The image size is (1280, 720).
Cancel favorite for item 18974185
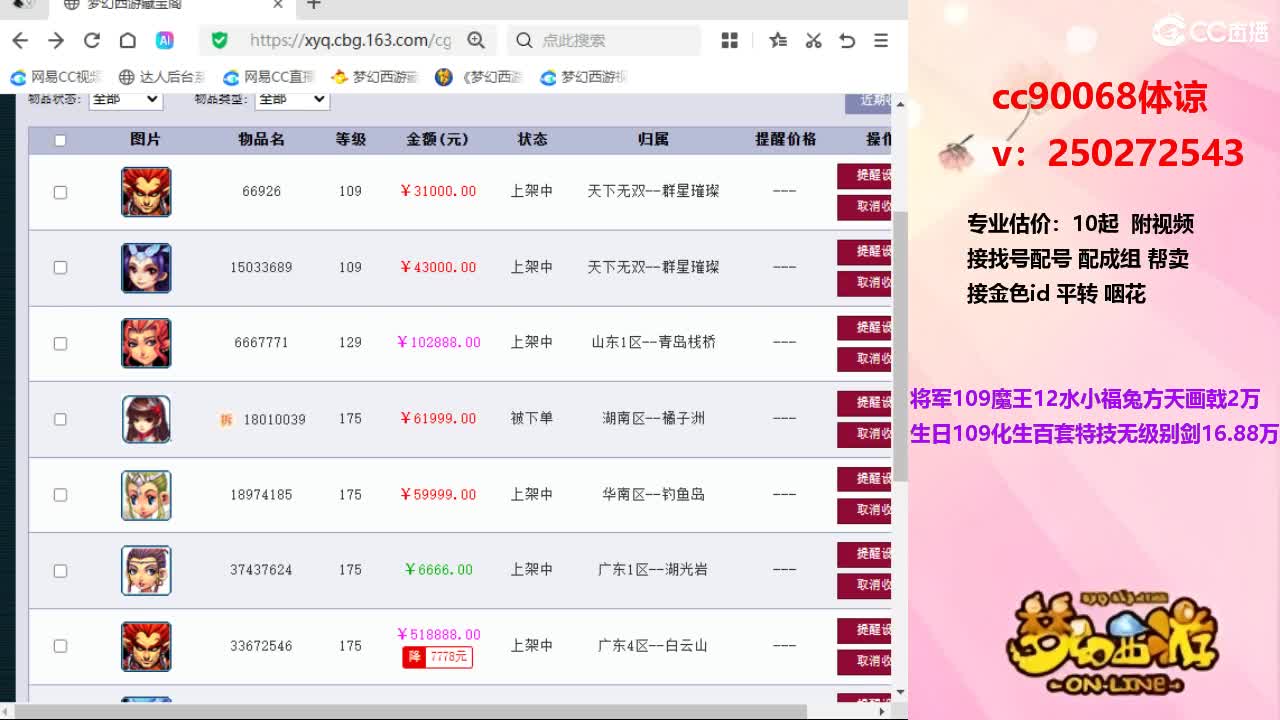864,510
